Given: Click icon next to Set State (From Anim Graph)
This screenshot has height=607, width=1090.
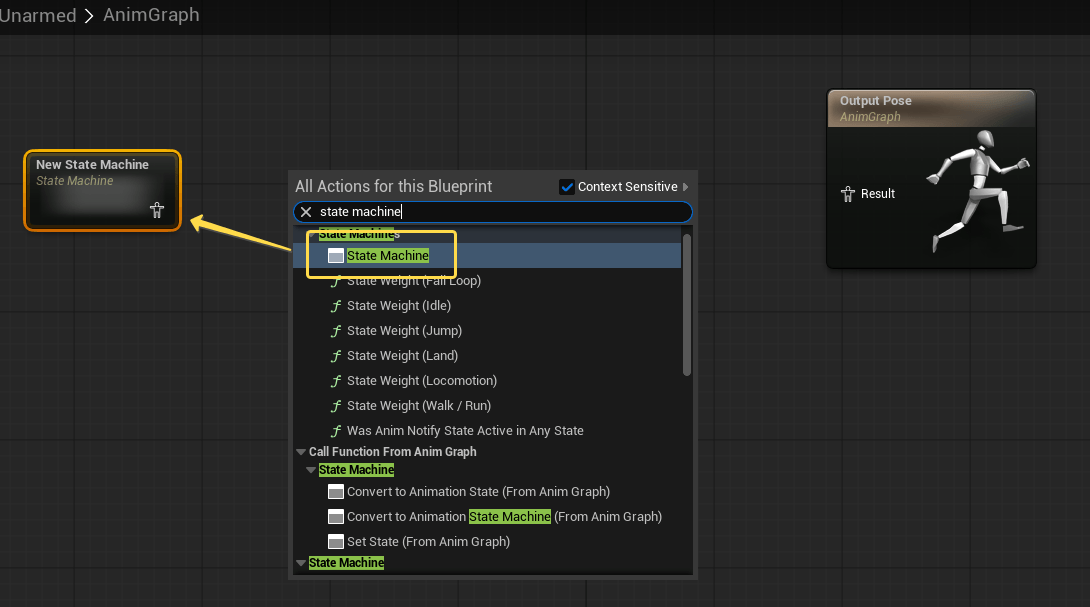Looking at the screenshot, I should coord(336,542).
